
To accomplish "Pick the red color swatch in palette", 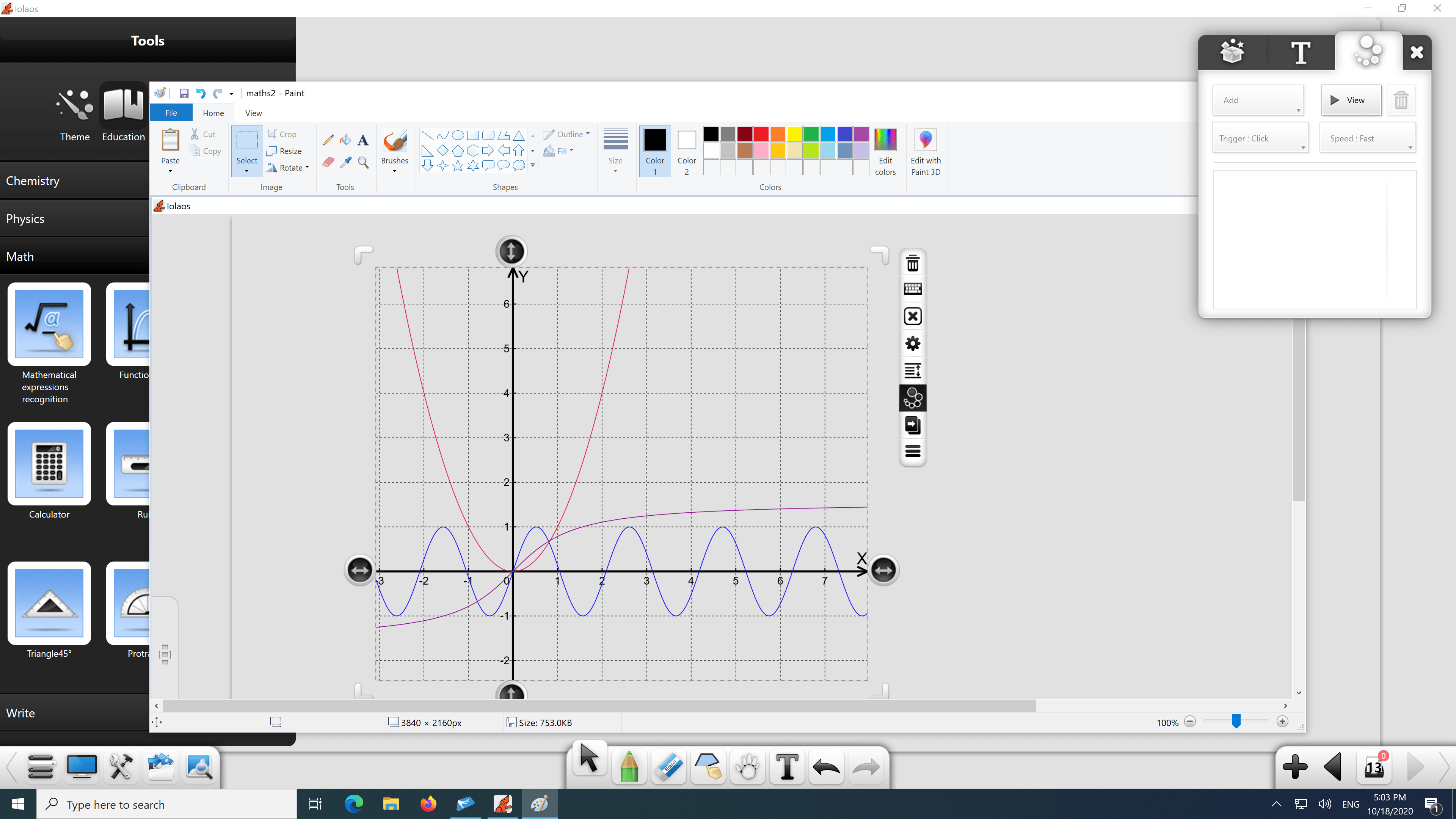I will pyautogui.click(x=761, y=134).
